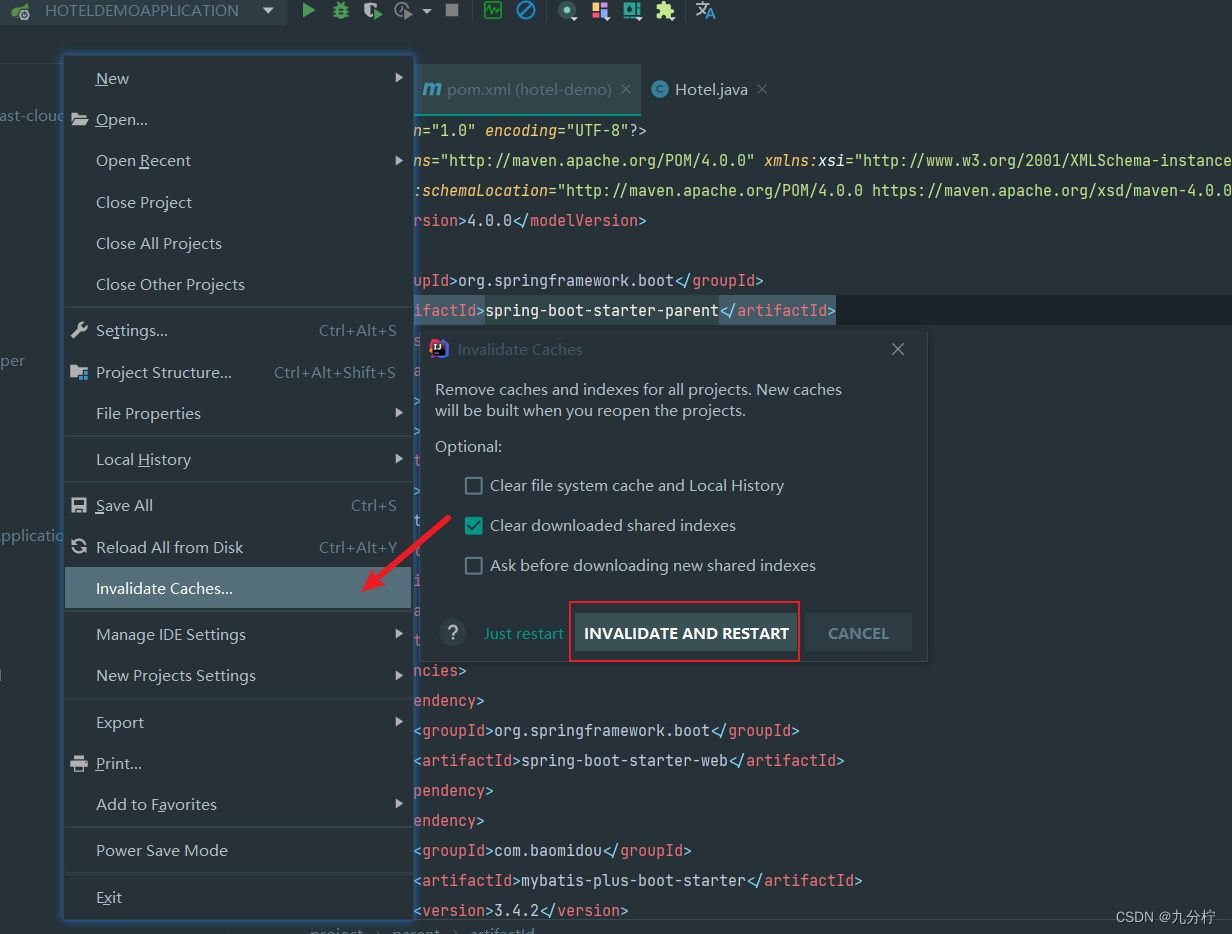This screenshot has height=934, width=1232.
Task: Enable Clear file system cache and Local History
Action: click(x=473, y=485)
